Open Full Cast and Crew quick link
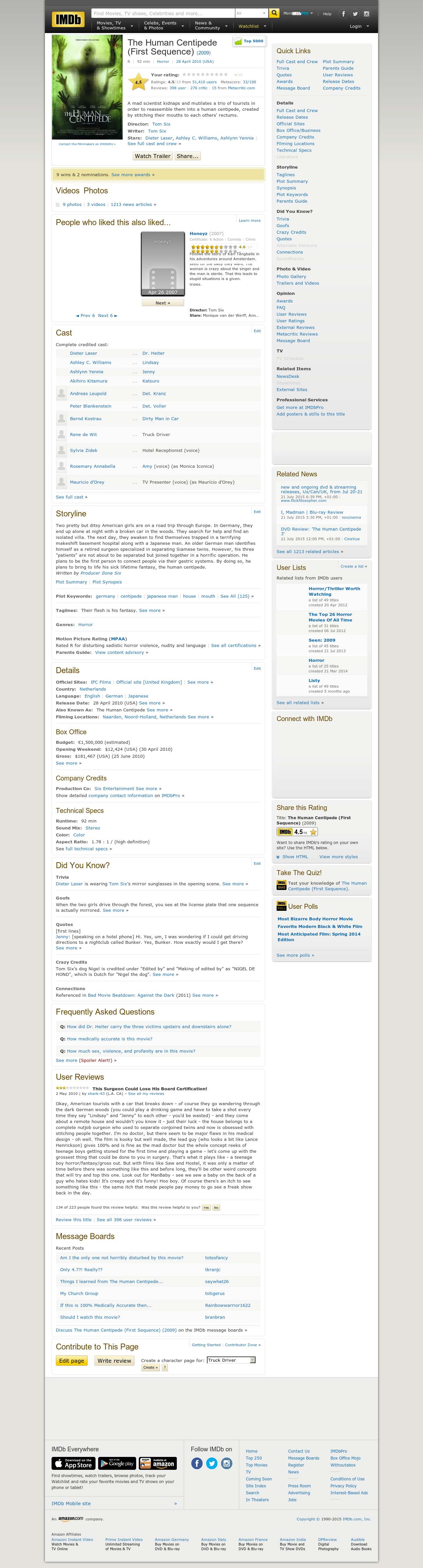423x1568 pixels. [x=297, y=61]
